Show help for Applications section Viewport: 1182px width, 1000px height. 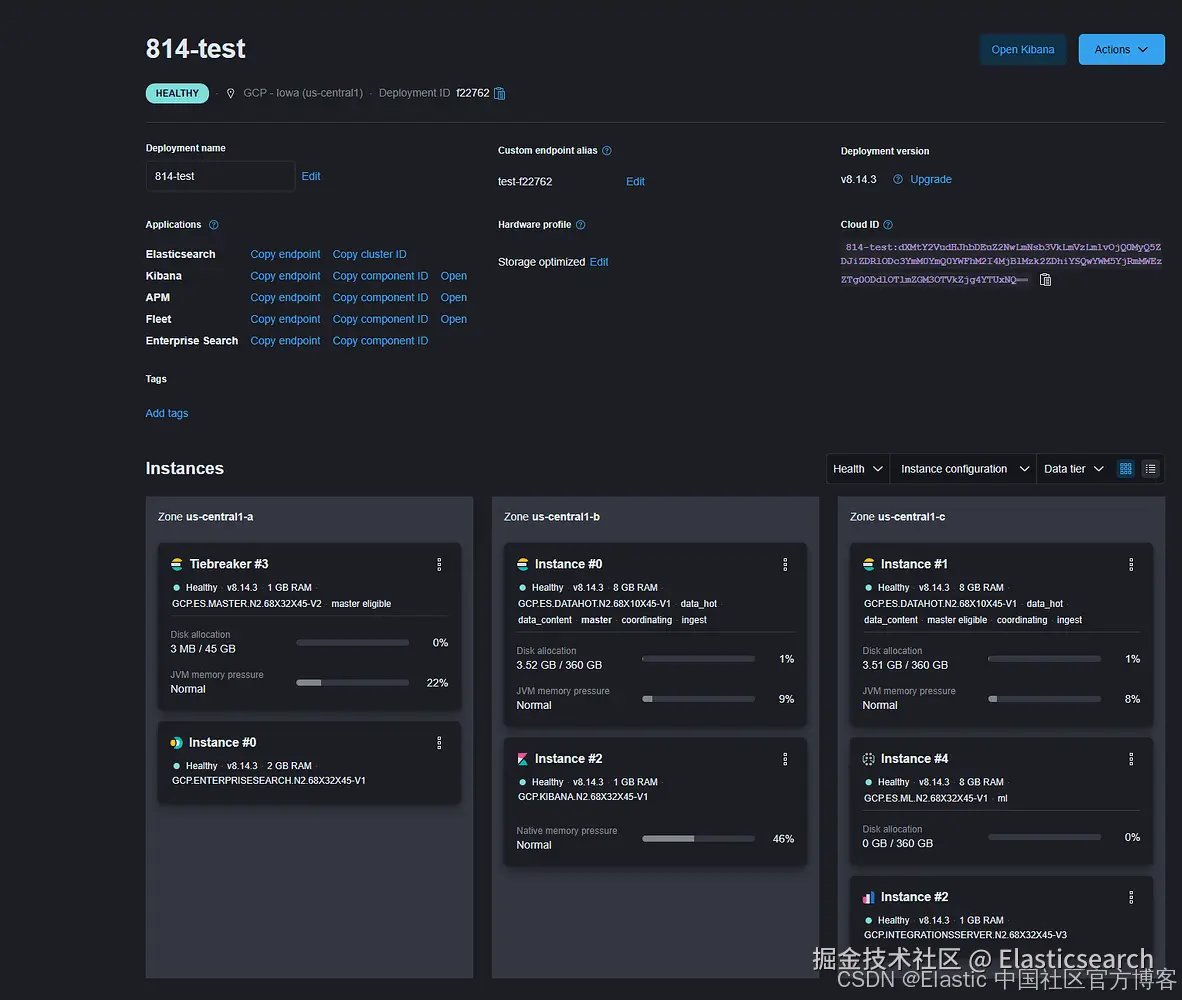213,225
